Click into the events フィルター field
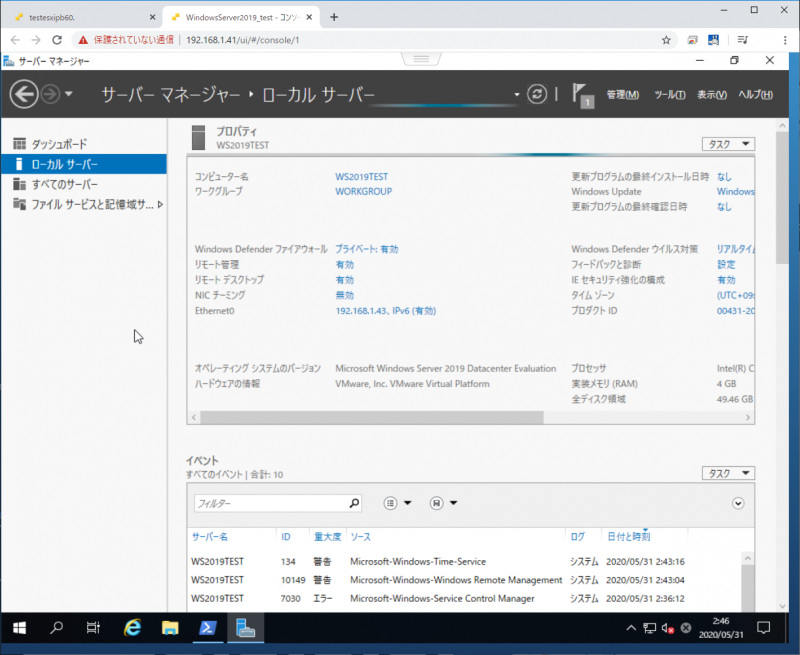This screenshot has height=655, width=800. (x=270, y=503)
